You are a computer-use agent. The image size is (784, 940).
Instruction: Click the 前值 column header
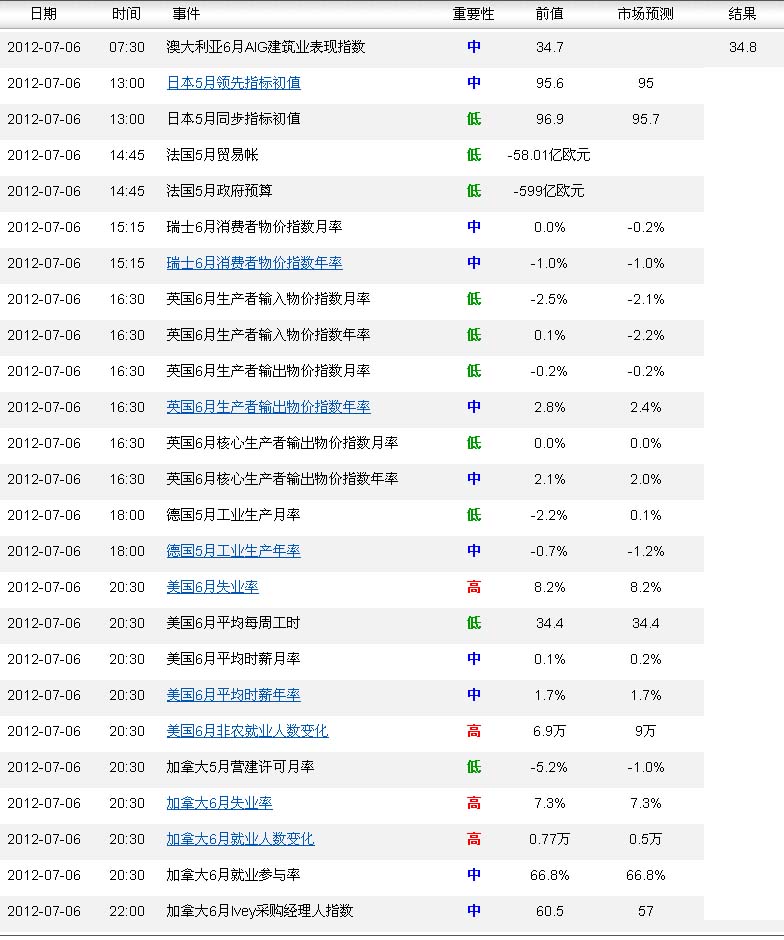coord(549,14)
